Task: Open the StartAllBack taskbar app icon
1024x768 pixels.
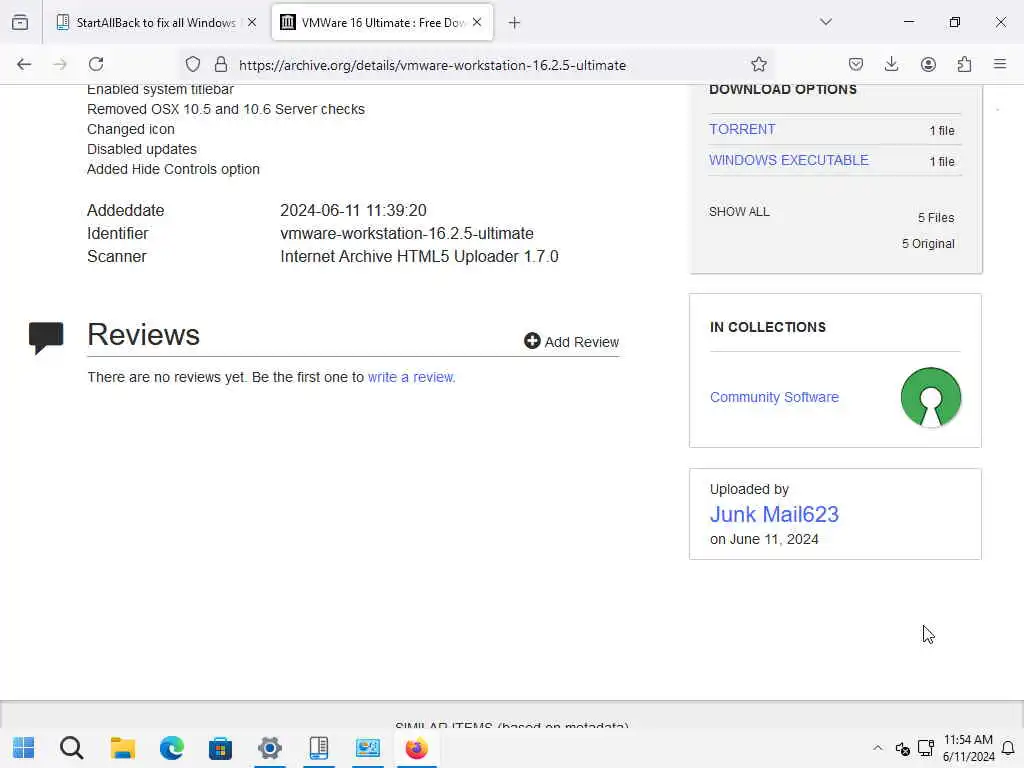Action: click(x=319, y=748)
